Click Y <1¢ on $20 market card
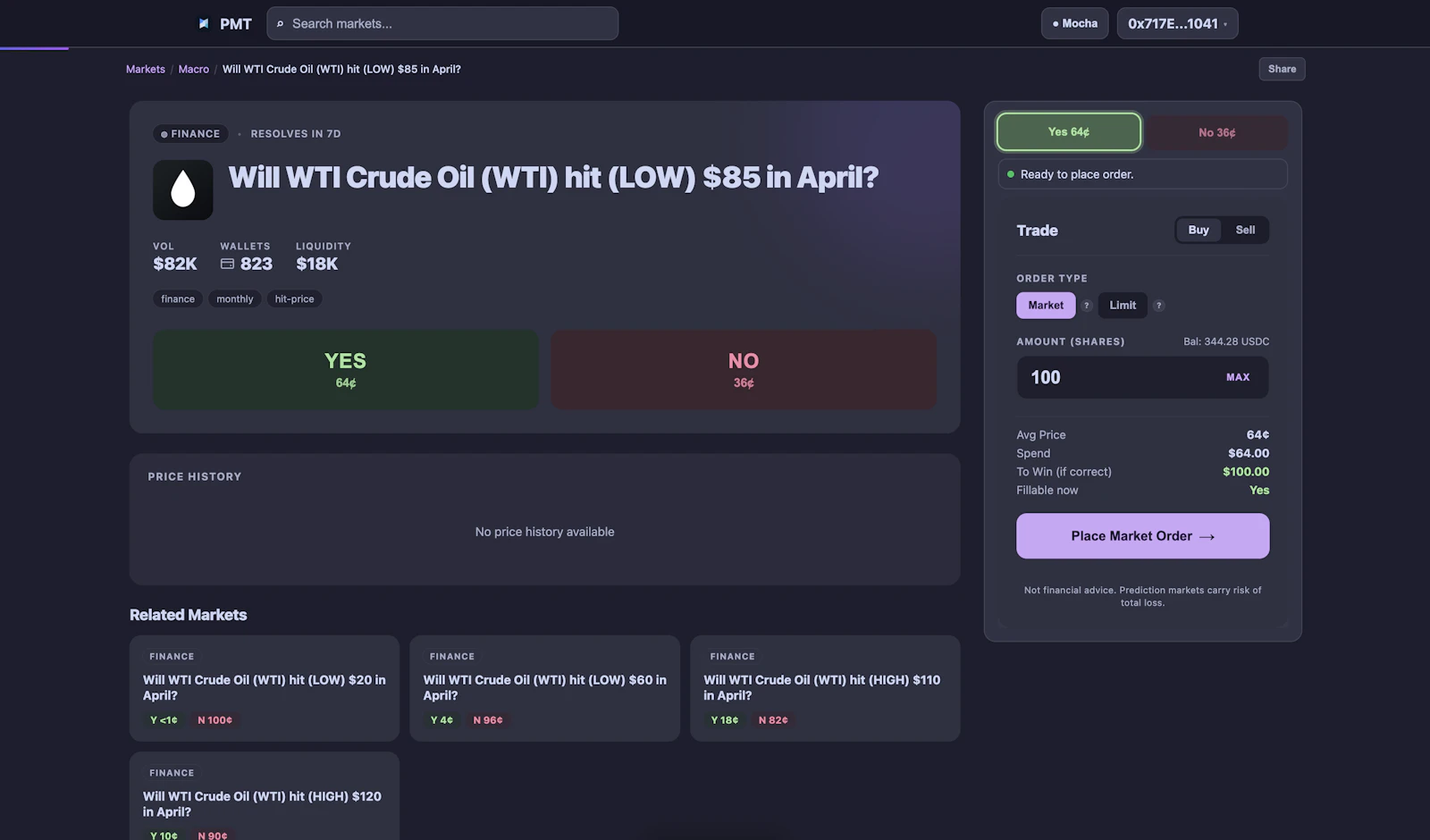 coord(164,720)
